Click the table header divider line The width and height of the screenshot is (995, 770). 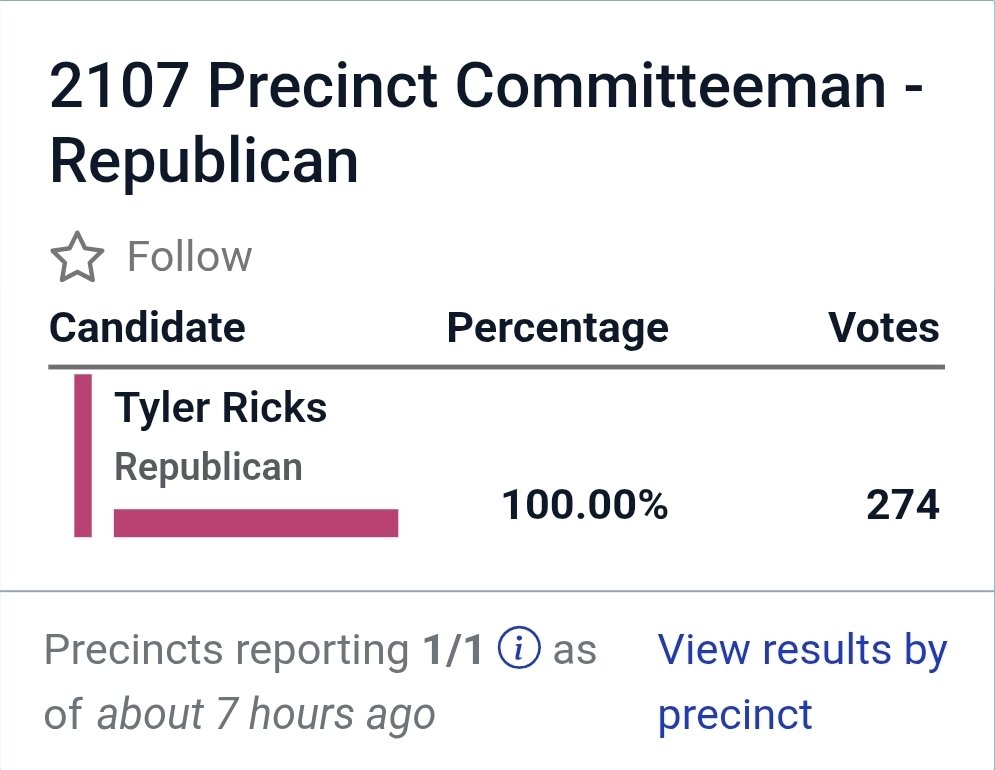tap(497, 367)
